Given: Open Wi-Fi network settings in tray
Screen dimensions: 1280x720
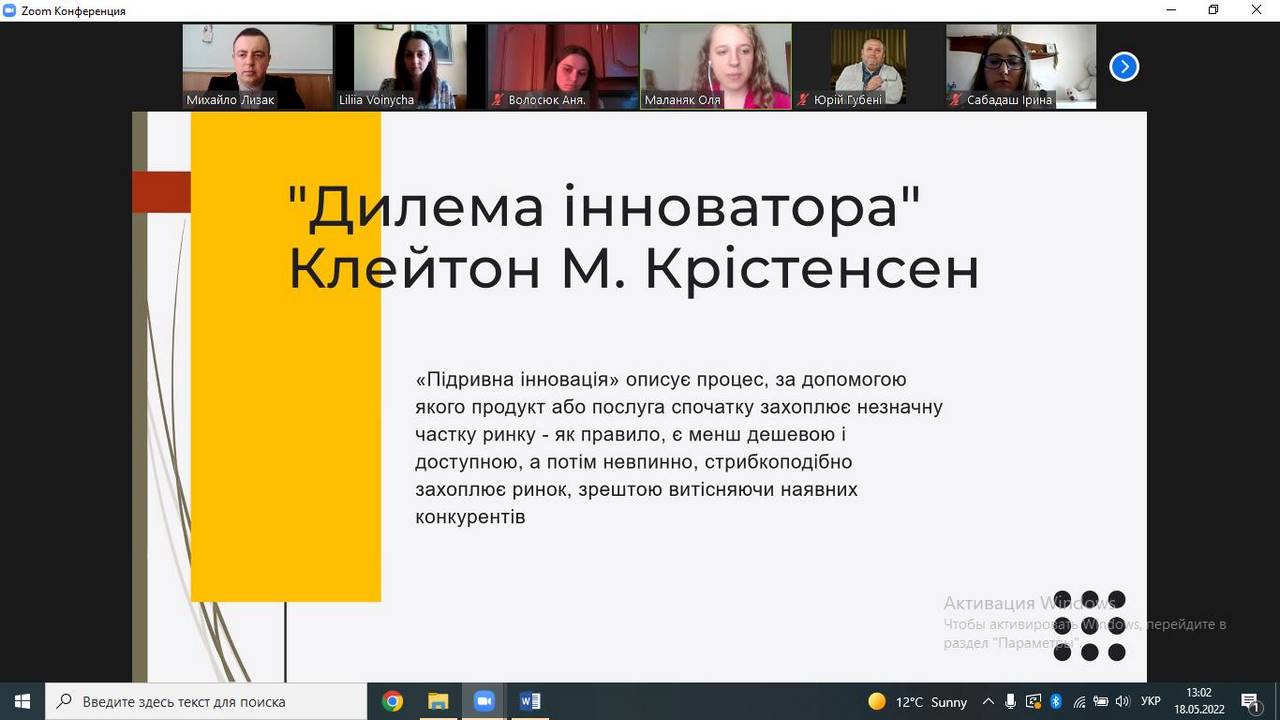Looking at the screenshot, I should click(1078, 702).
